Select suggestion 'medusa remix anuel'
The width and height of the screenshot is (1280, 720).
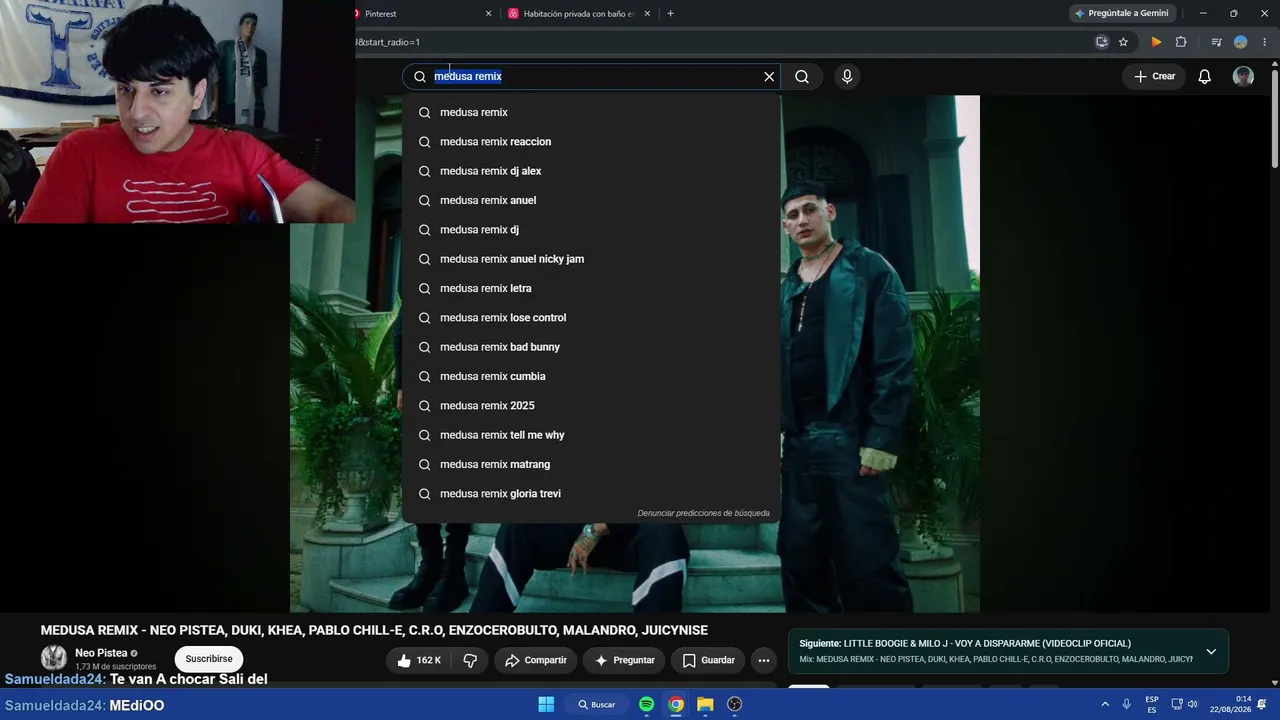click(x=591, y=200)
